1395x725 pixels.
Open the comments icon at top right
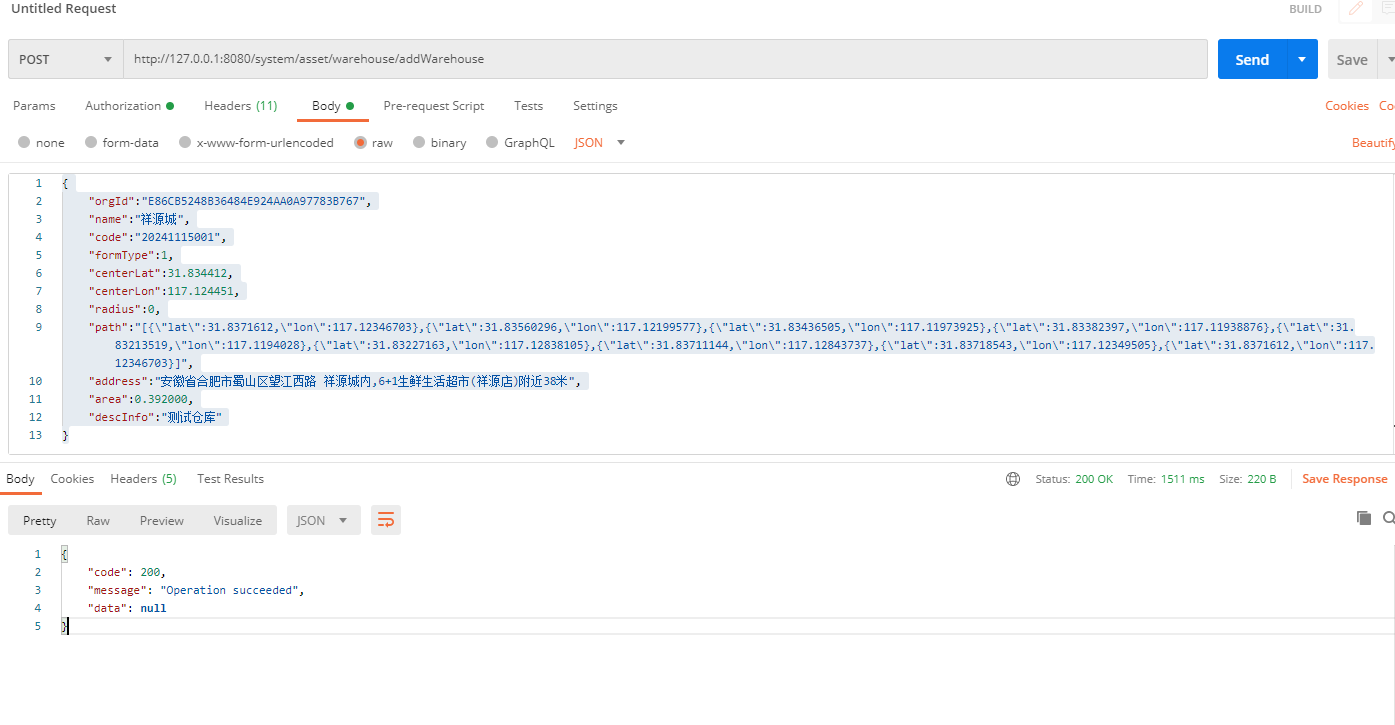pyautogui.click(x=1386, y=9)
